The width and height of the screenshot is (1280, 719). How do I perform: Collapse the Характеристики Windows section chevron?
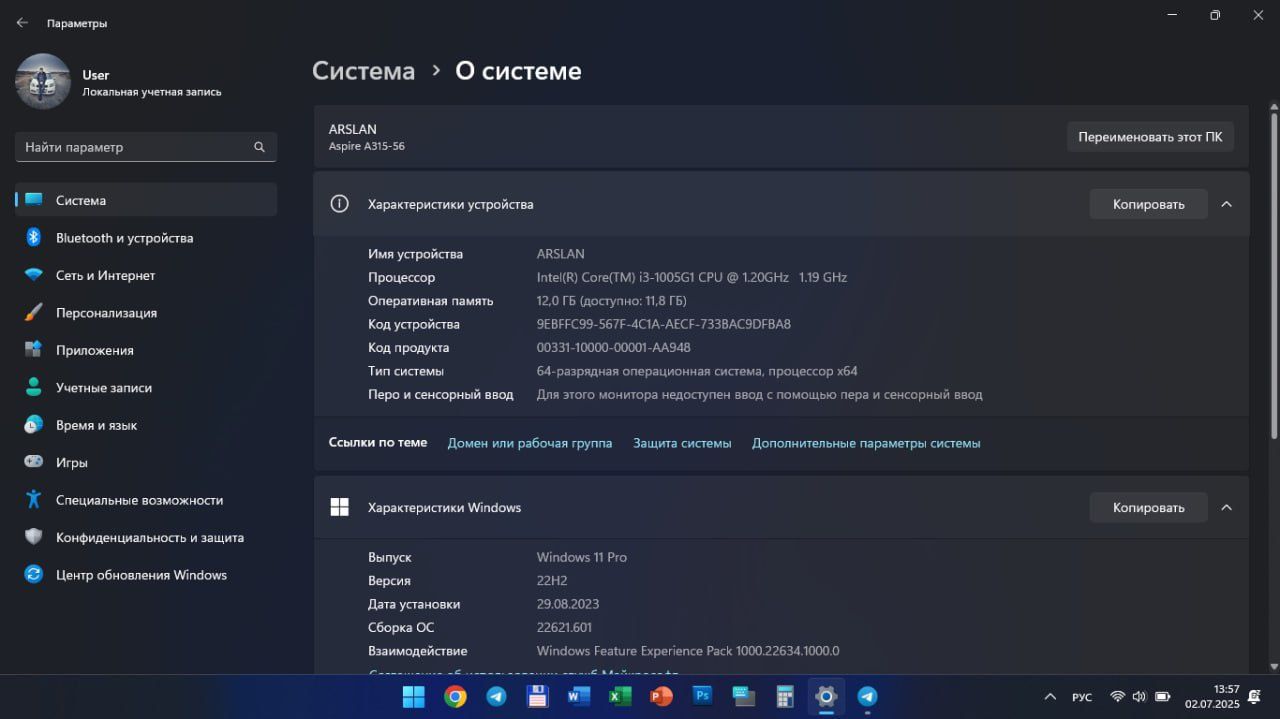point(1226,507)
